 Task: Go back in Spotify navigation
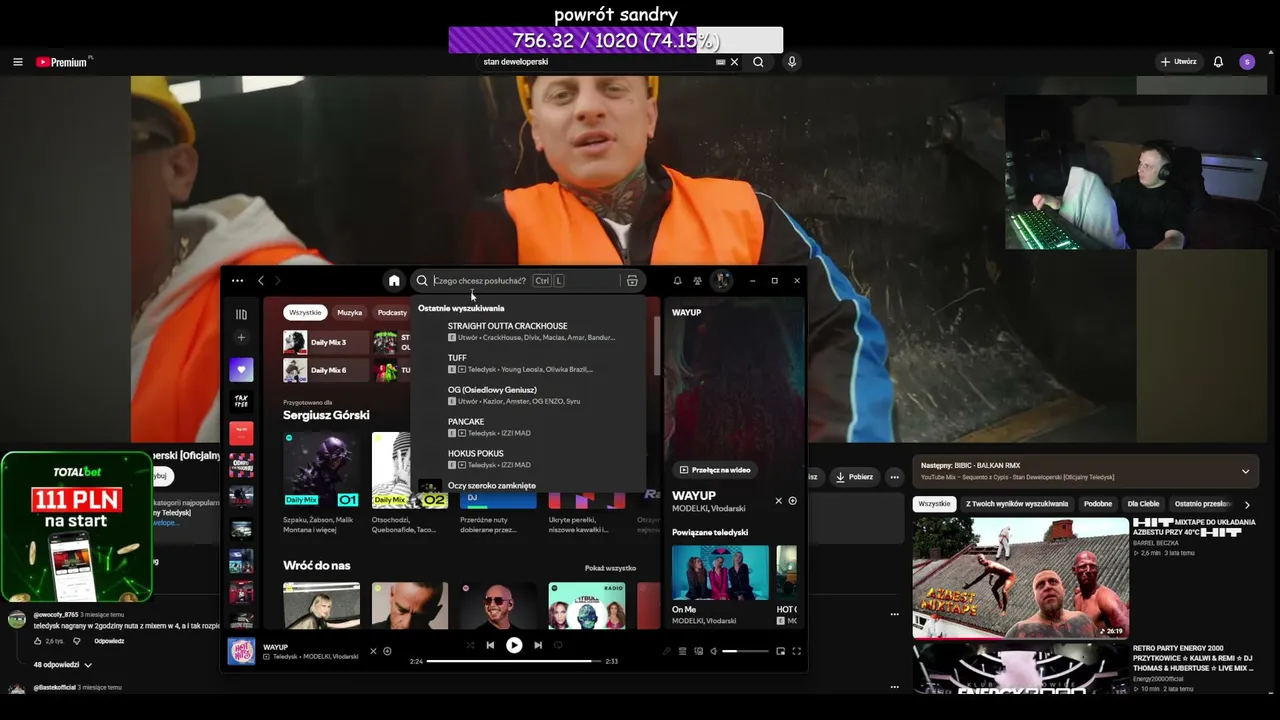point(261,281)
